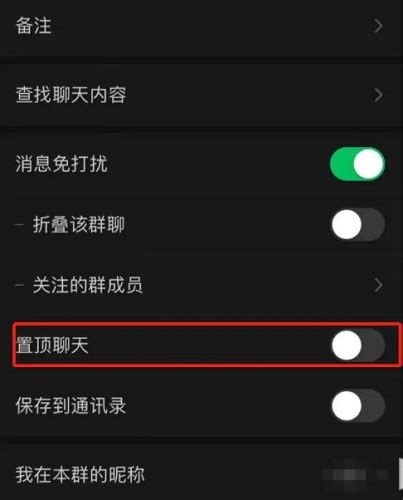Tap the 折叠该群聊 label text

(79, 225)
